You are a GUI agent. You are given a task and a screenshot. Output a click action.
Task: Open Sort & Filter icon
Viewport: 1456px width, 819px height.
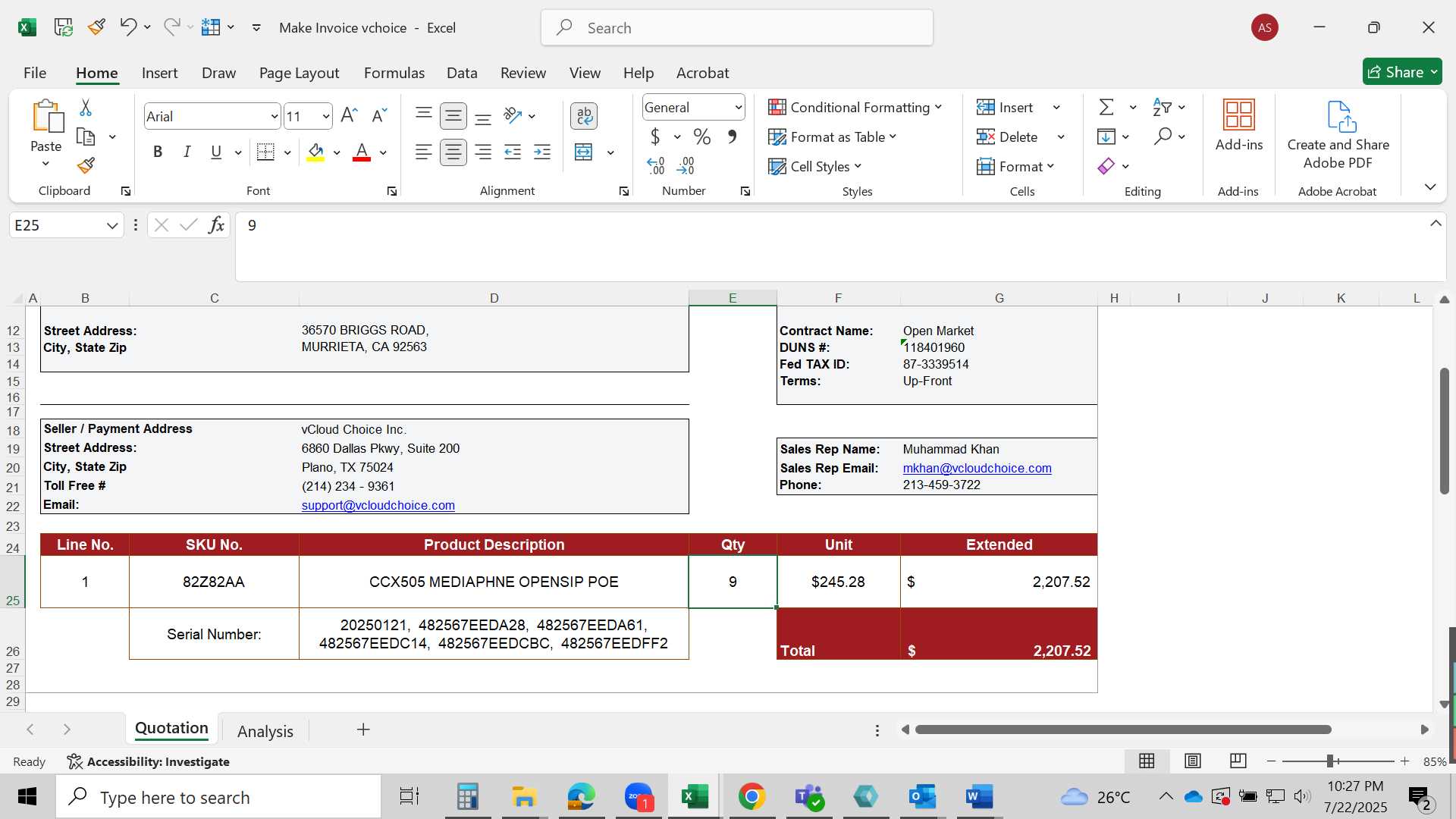pos(1162,108)
